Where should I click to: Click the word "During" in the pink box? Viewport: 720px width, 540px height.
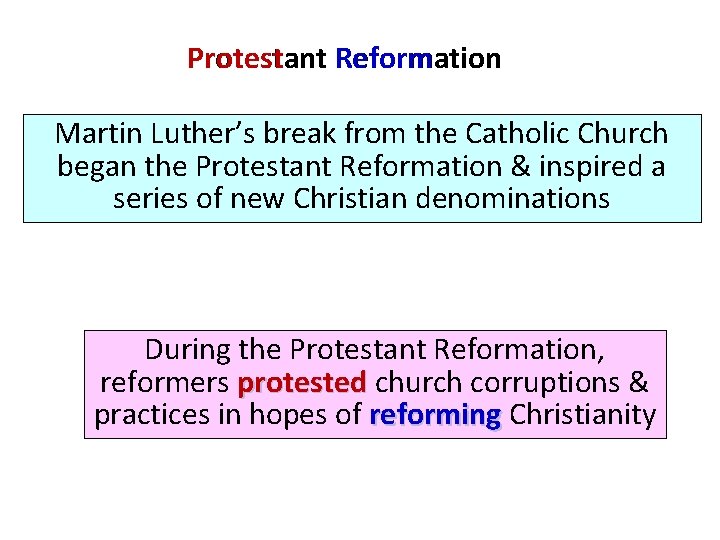tap(189, 350)
